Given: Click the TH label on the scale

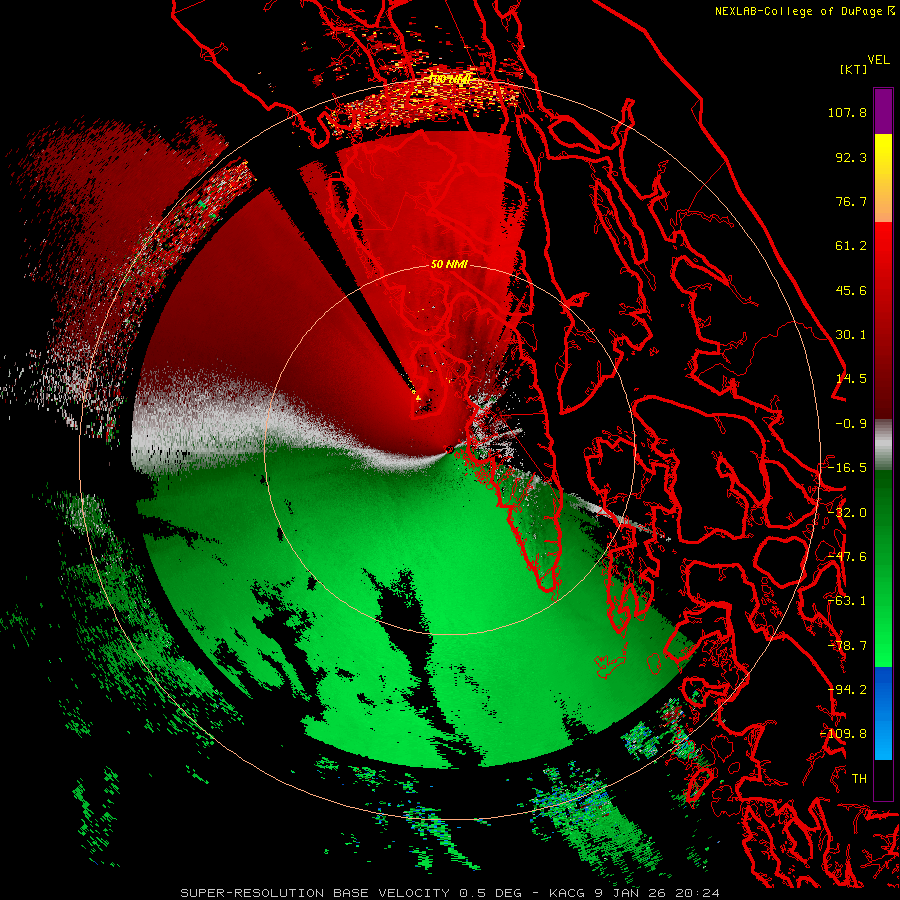Looking at the screenshot, I should point(859,779).
